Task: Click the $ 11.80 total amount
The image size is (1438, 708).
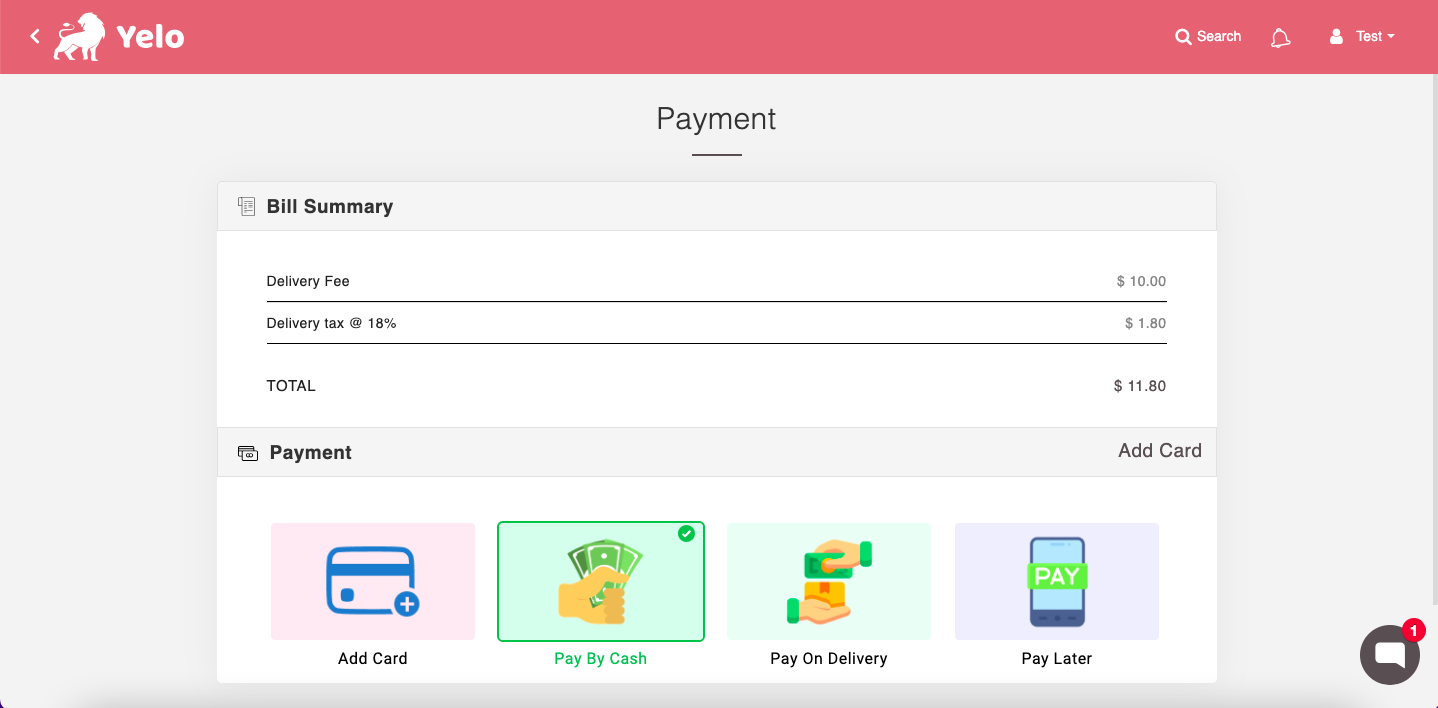Action: [x=1140, y=386]
